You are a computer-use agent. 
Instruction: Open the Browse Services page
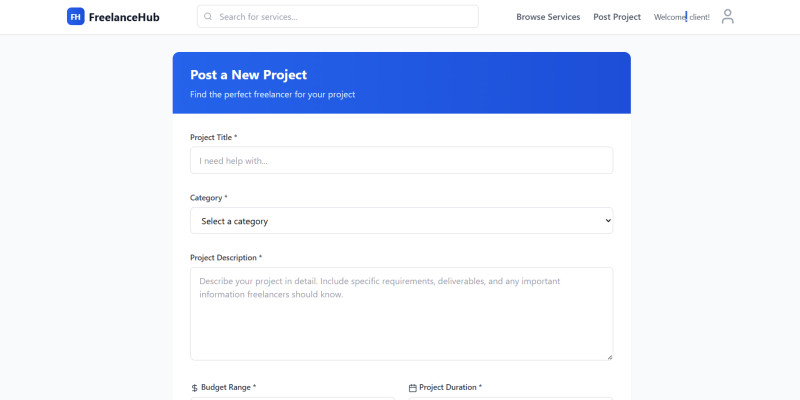pos(548,17)
